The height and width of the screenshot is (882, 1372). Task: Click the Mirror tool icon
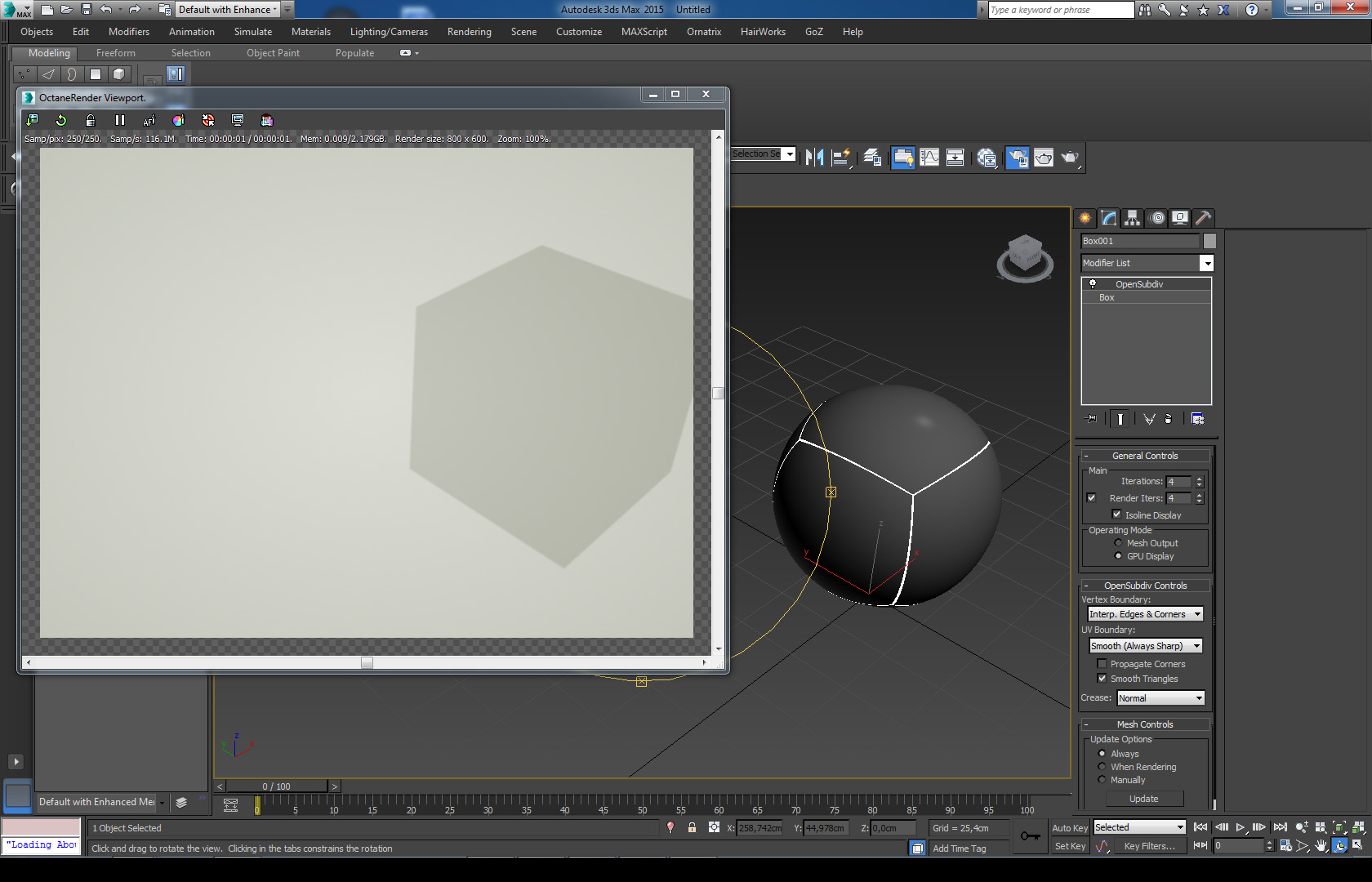tap(814, 158)
